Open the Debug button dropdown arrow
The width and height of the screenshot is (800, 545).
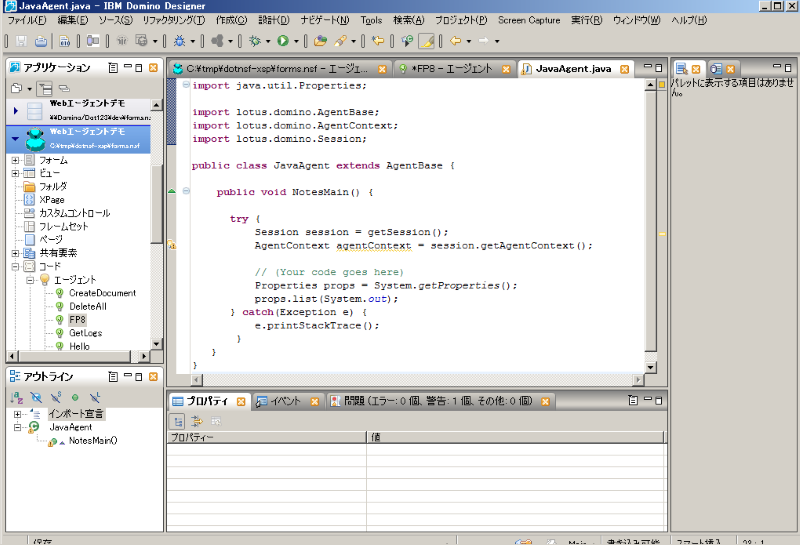[192, 41]
